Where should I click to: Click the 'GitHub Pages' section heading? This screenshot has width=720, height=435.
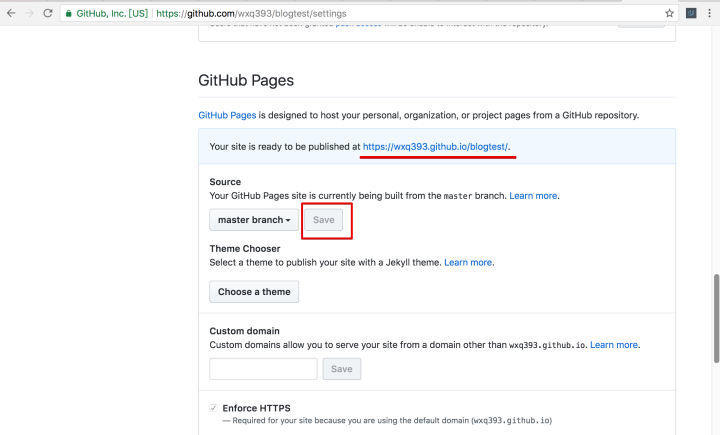click(x=246, y=80)
